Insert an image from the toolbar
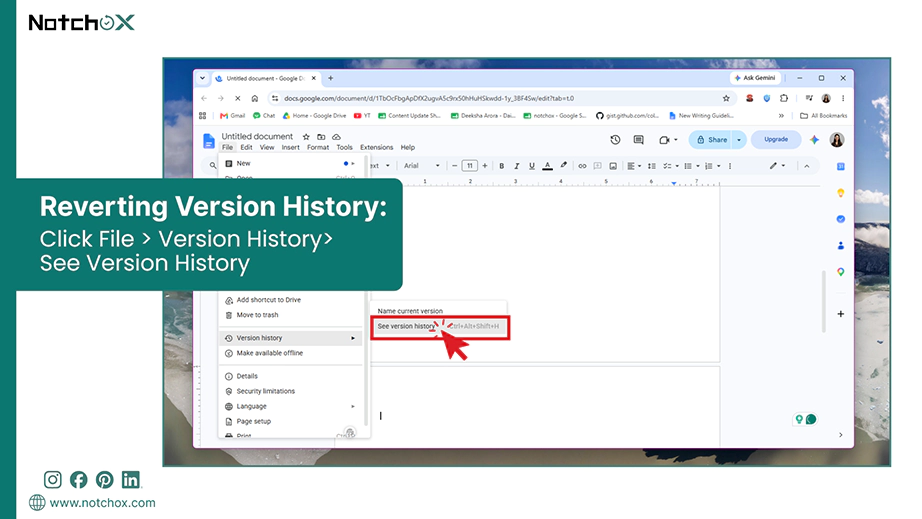Image resolution: width=922 pixels, height=519 pixels. 613,166
